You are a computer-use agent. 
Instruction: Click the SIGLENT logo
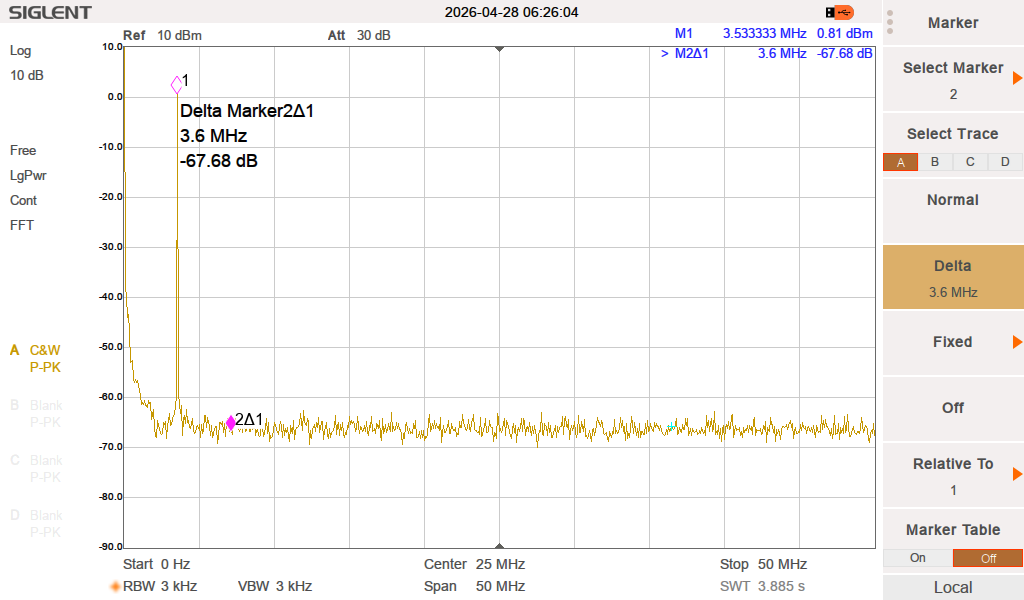pyautogui.click(x=50, y=13)
